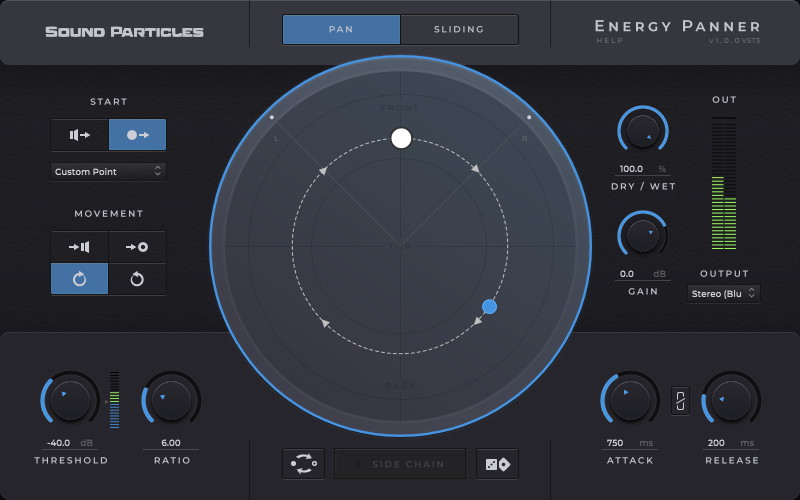Click the -40.0 dB threshold value

tap(69, 443)
